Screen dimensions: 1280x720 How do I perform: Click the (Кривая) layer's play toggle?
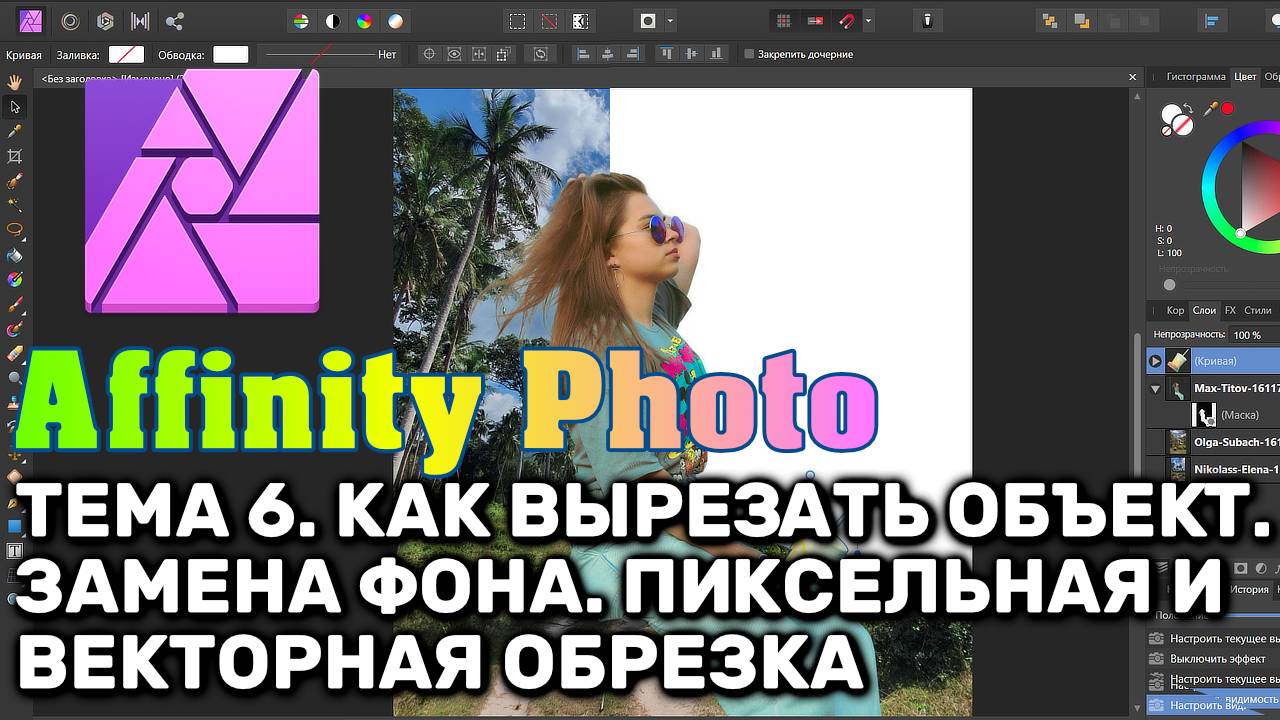click(1155, 361)
